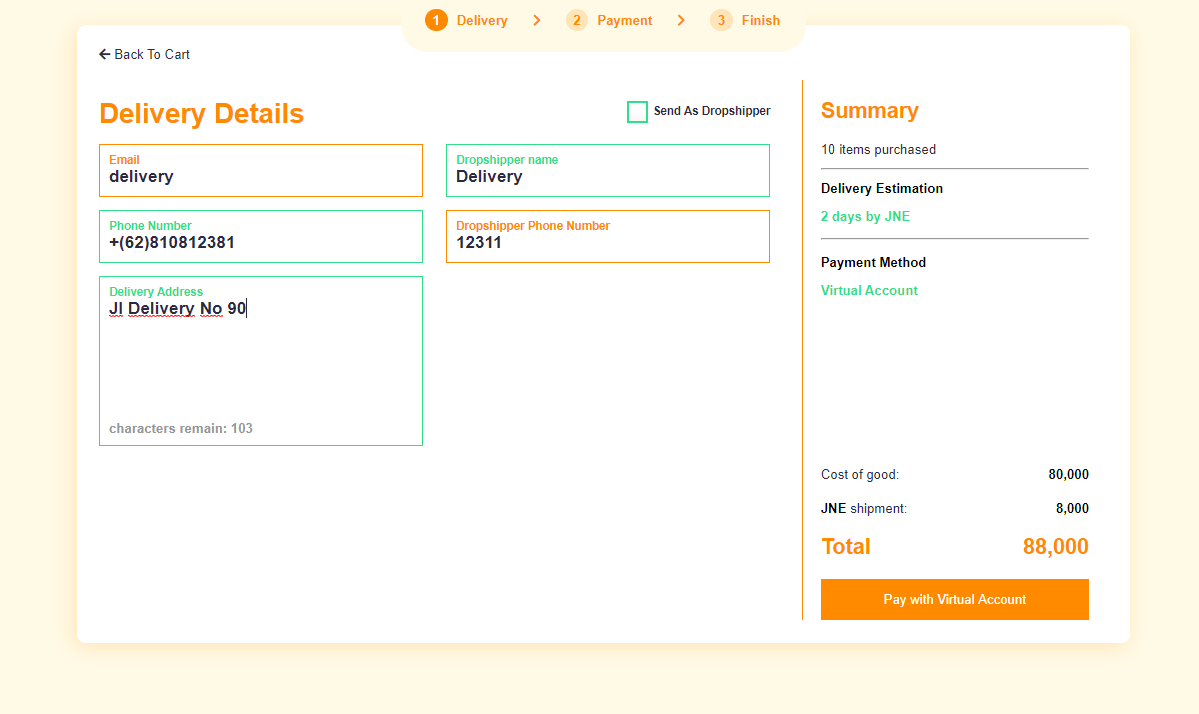Go to the Finish step label
Image resolution: width=1199 pixels, height=714 pixels.
(761, 21)
